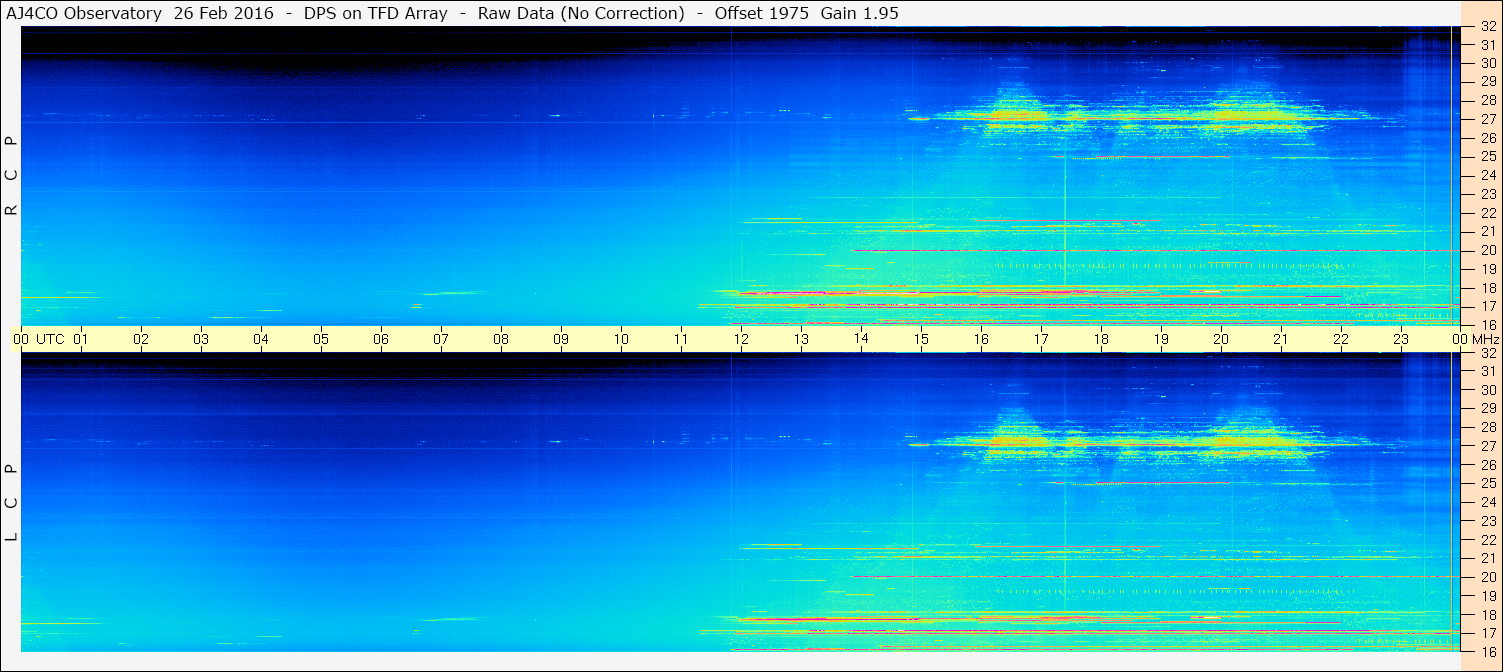This screenshot has height=672, width=1503.
Task: Select the 13 hour mark on time axis
Action: click(x=801, y=339)
